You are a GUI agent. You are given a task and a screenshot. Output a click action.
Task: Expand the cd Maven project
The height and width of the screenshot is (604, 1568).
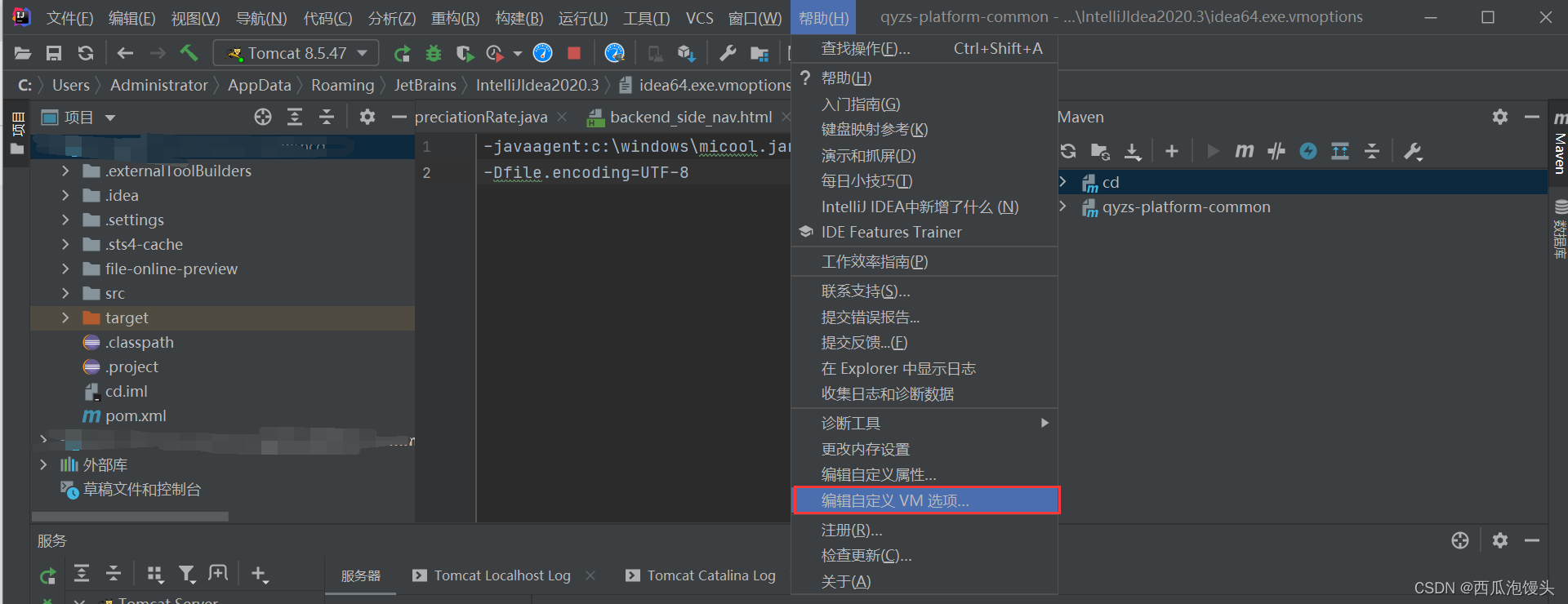click(x=1063, y=181)
